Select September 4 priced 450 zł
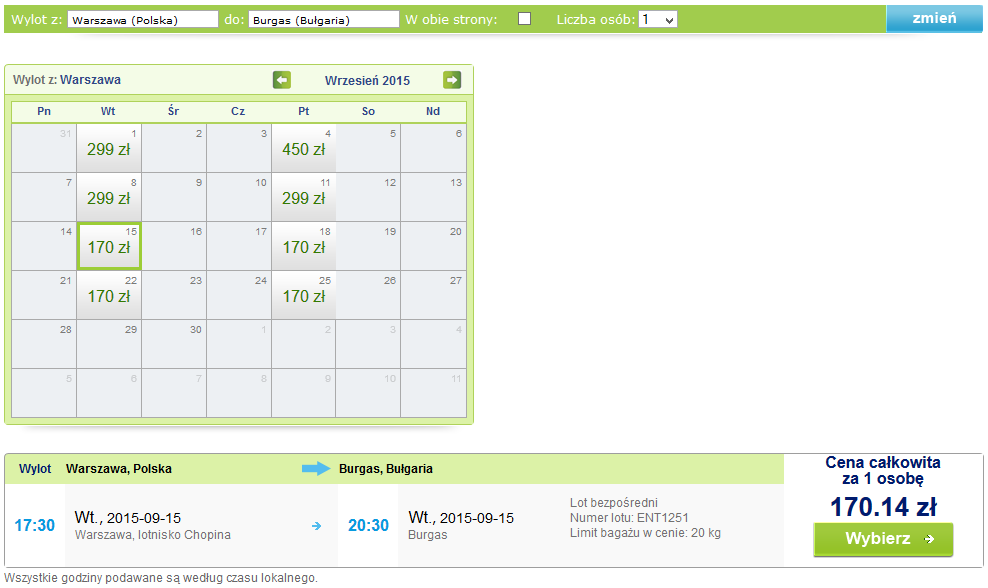This screenshot has width=988, height=588. [x=304, y=148]
